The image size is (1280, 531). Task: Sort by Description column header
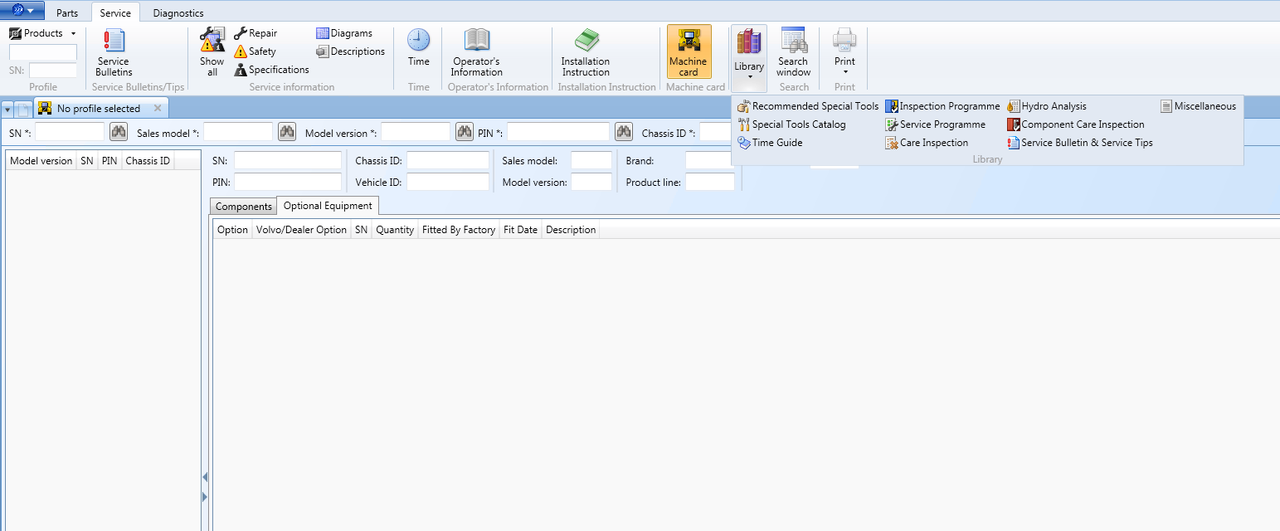(571, 229)
